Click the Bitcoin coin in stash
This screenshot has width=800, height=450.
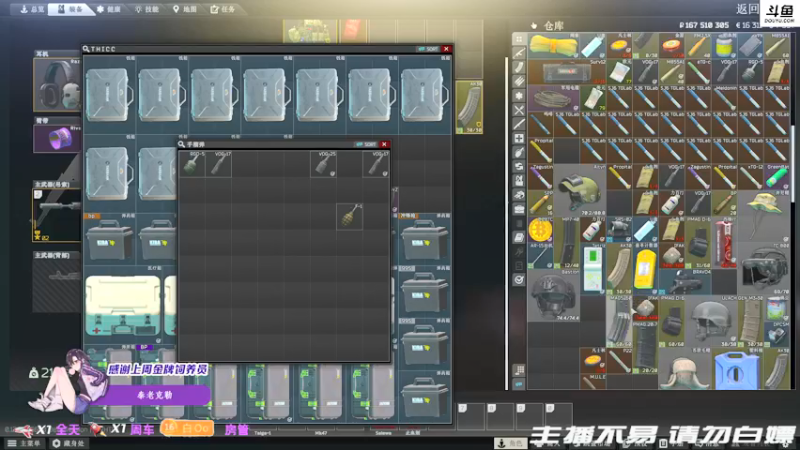click(541, 229)
